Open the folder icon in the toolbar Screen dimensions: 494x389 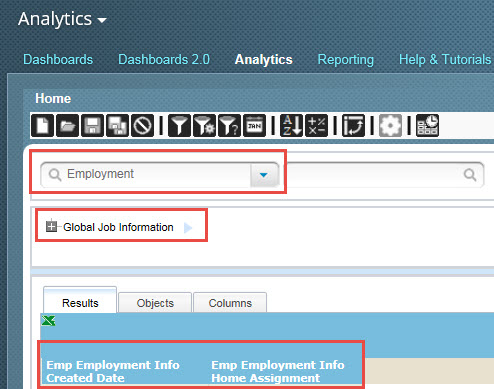click(x=68, y=126)
